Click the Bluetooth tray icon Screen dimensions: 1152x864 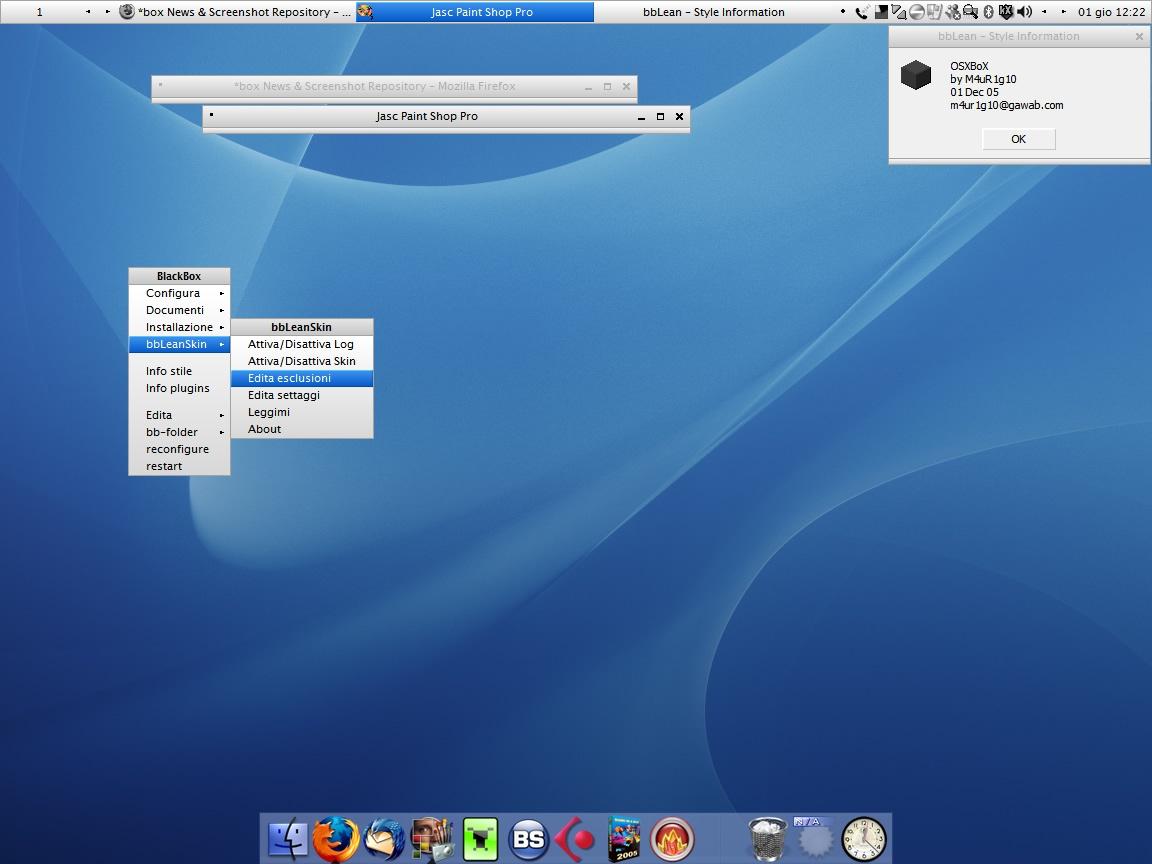point(988,12)
